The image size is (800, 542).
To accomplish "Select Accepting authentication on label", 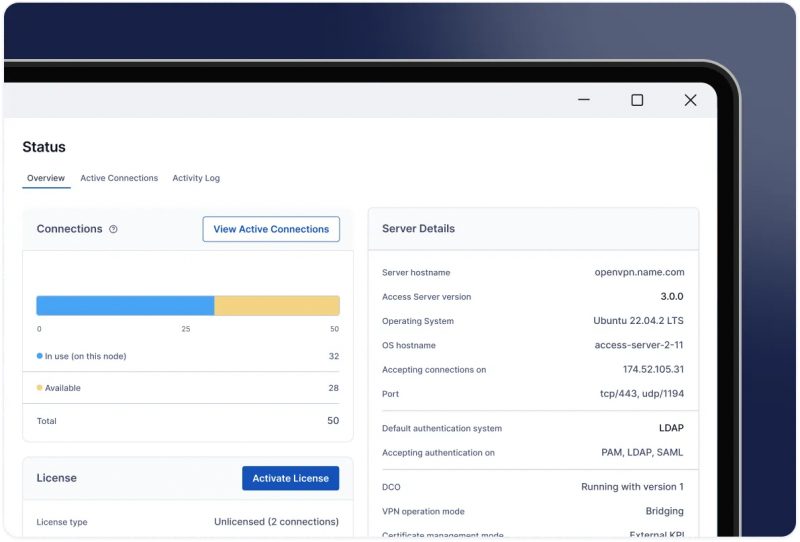I will [x=438, y=453].
